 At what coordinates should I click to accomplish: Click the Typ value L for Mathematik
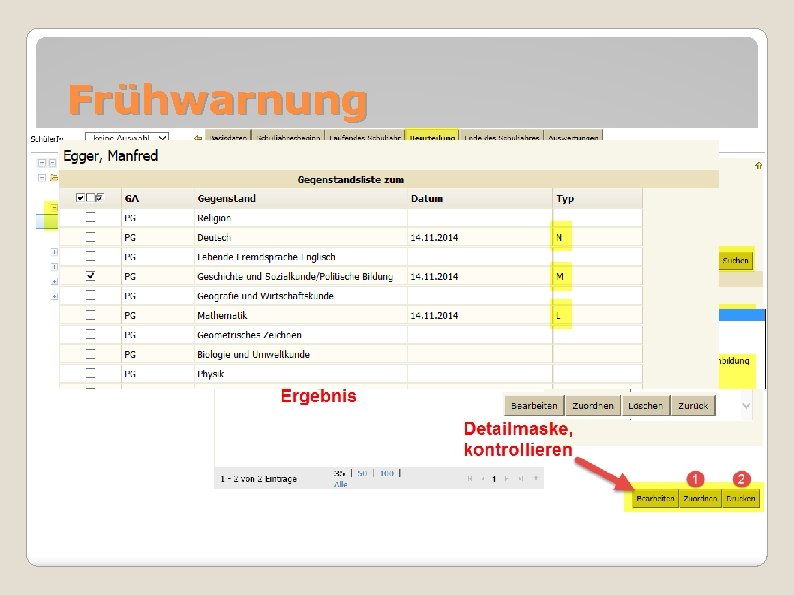pyautogui.click(x=559, y=315)
